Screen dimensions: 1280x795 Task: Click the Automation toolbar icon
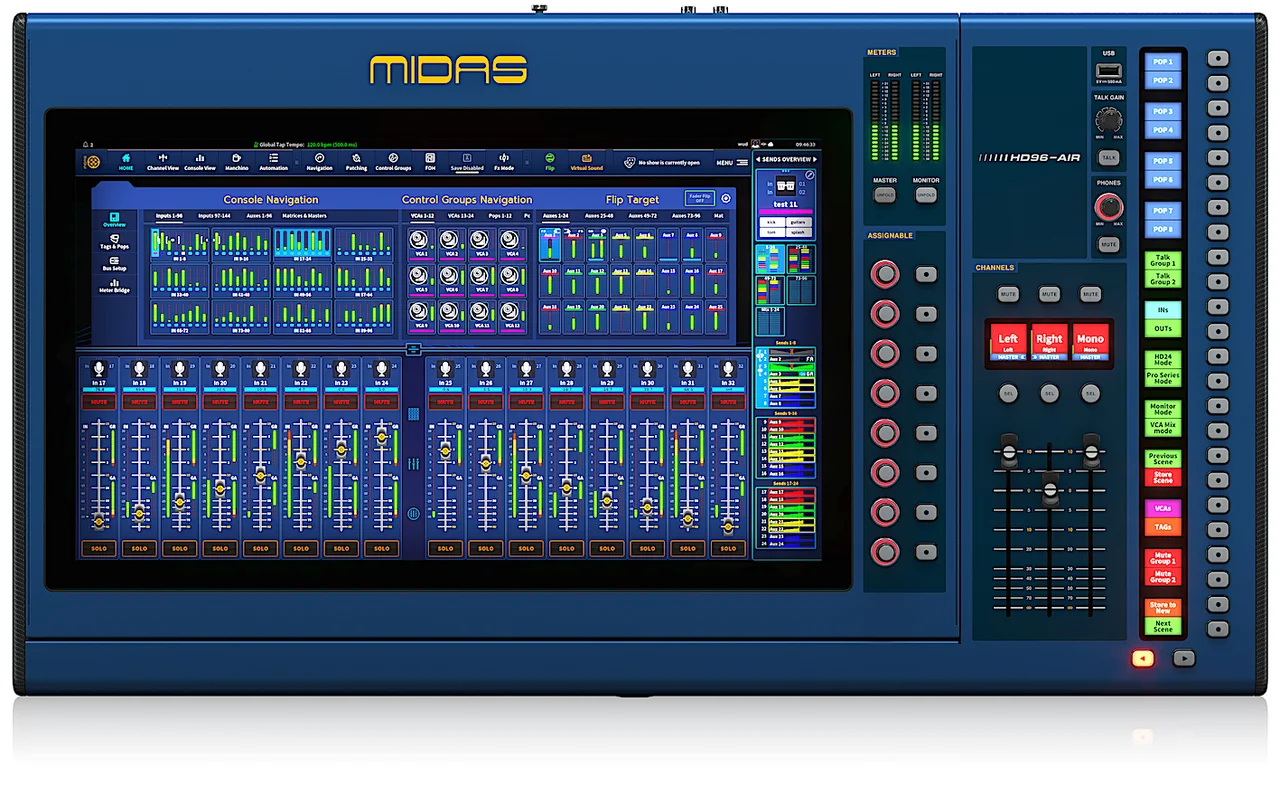point(273,161)
